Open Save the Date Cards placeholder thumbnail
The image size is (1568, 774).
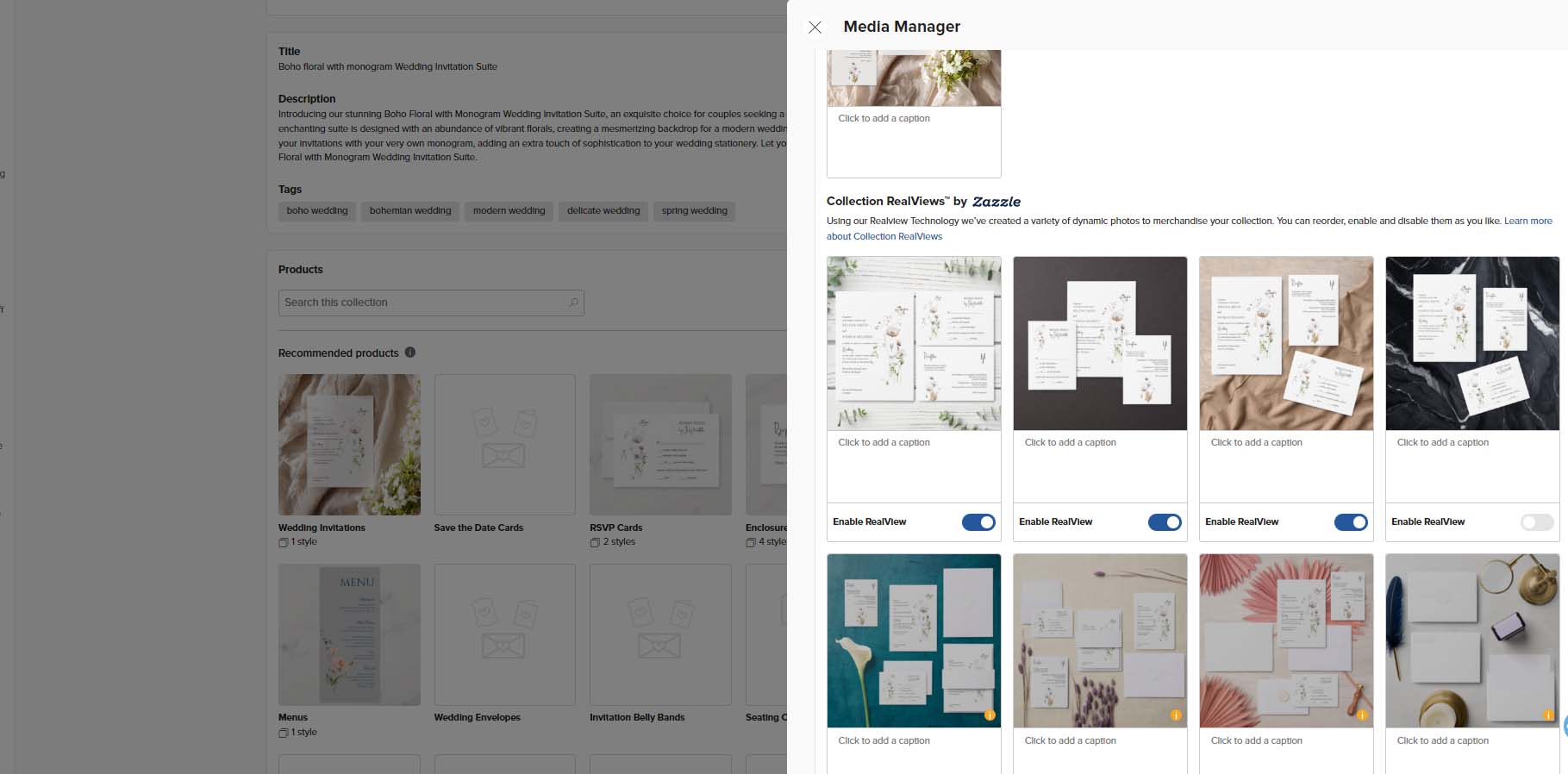pos(504,445)
